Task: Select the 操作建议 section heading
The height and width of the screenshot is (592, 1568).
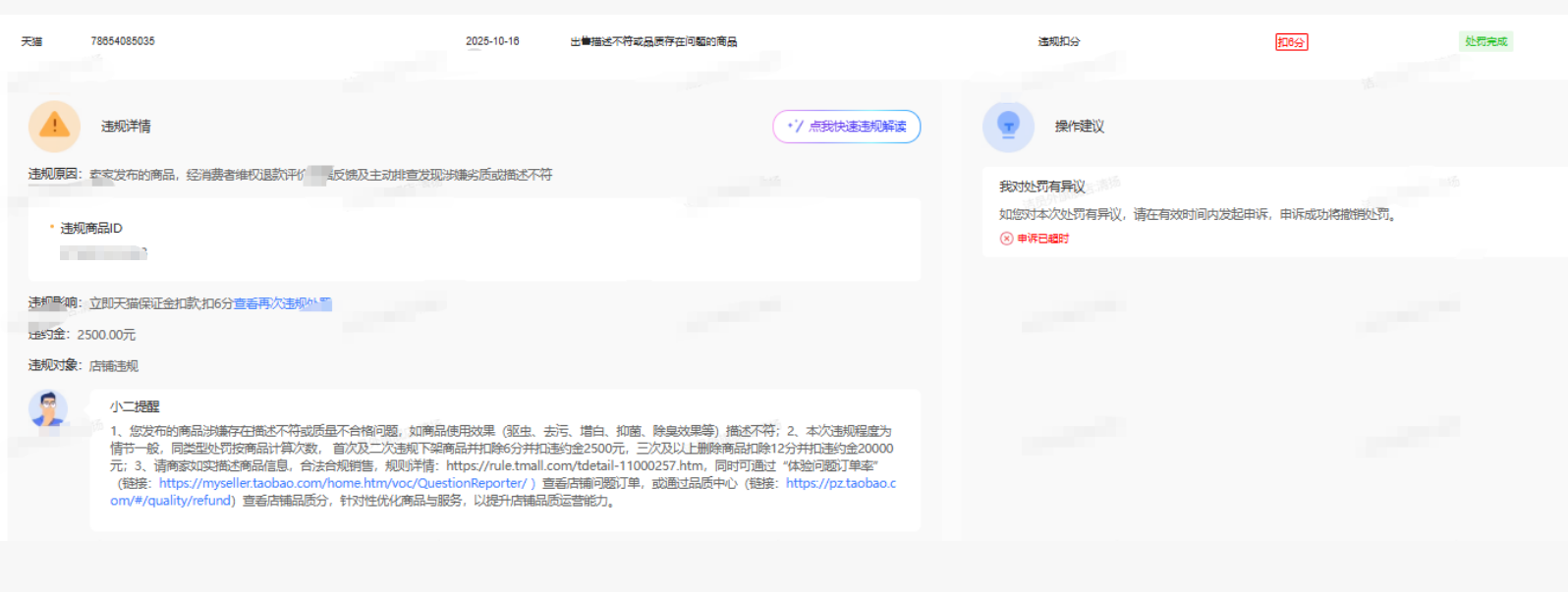Action: 1079,127
